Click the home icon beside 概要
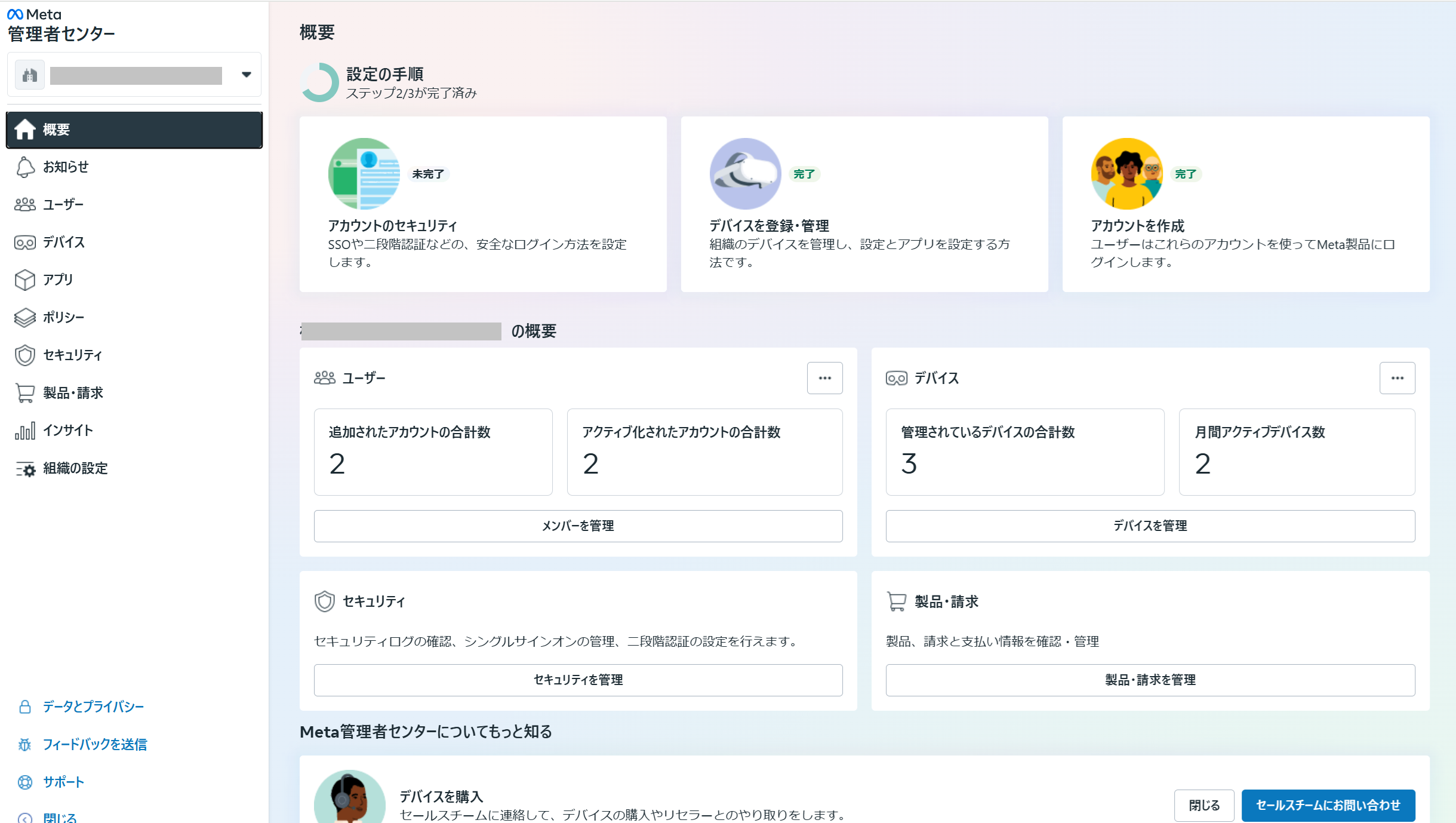The image size is (1456, 823). coord(25,129)
